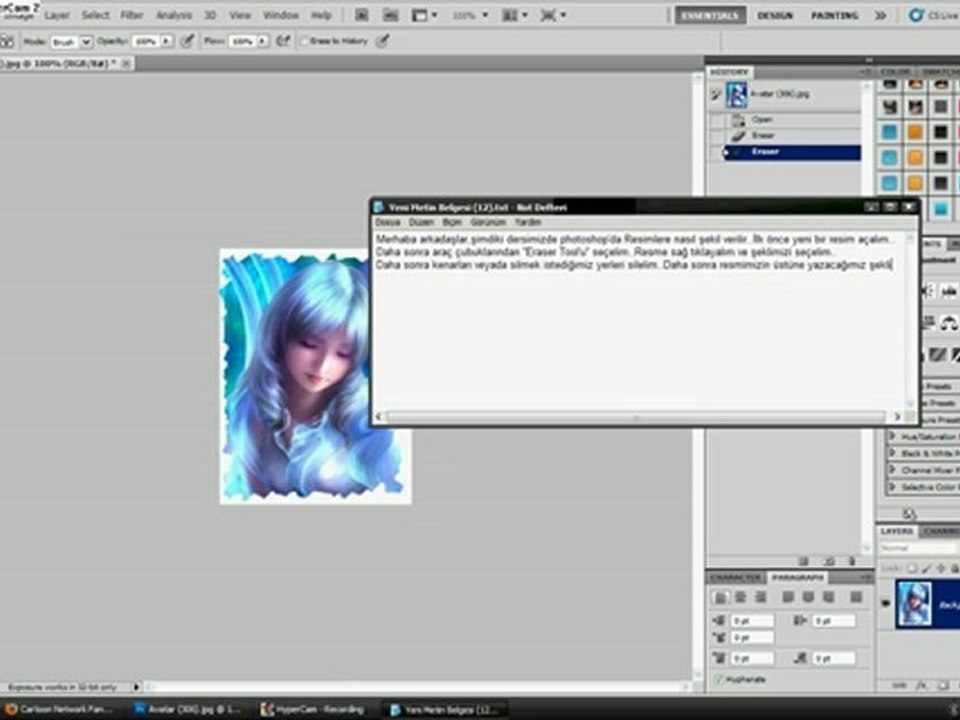Click Notepad horizontal scrollbar left arrow
The image size is (960, 720).
coord(378,417)
